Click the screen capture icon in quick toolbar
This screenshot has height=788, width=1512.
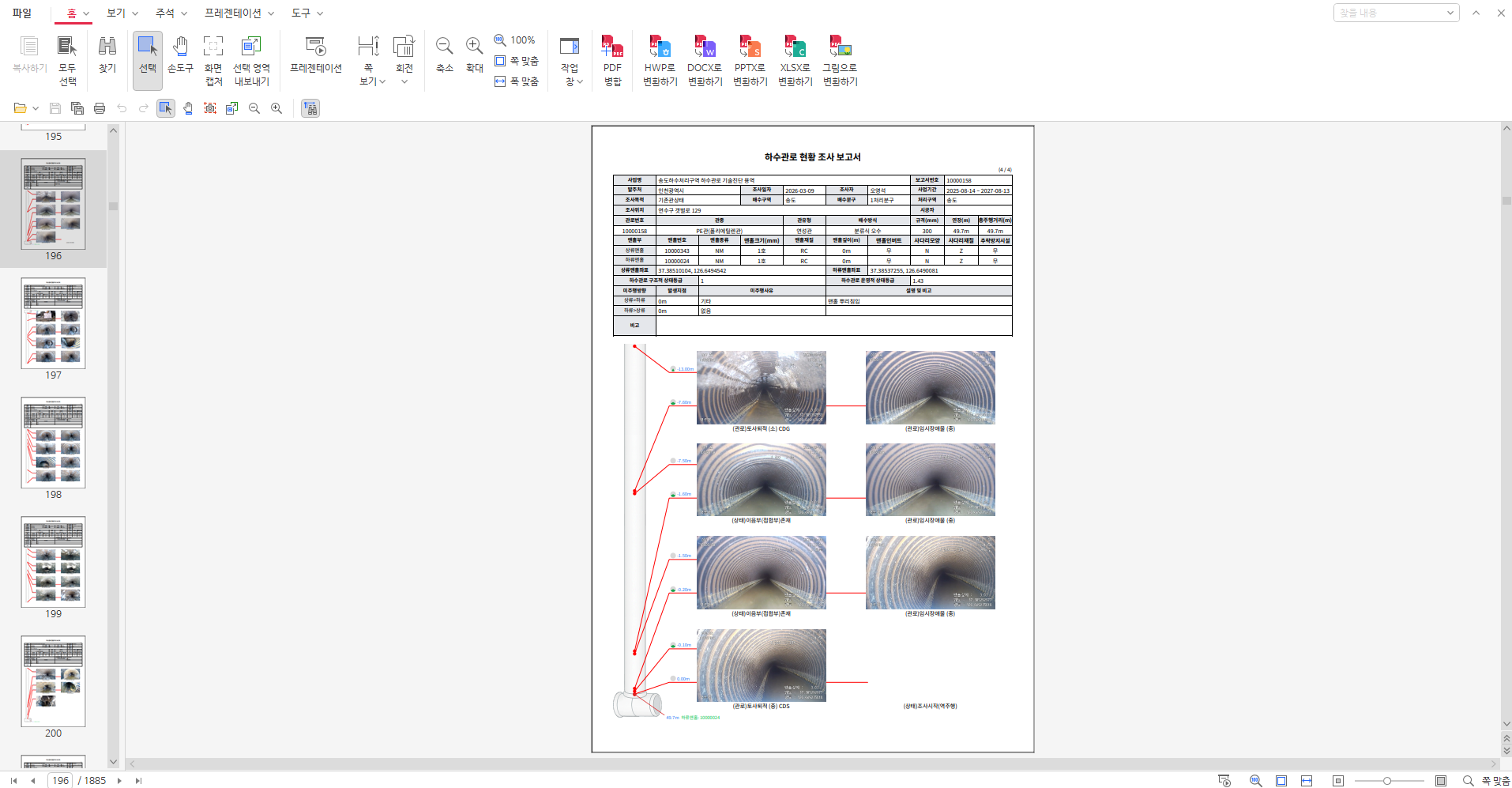[x=210, y=108]
